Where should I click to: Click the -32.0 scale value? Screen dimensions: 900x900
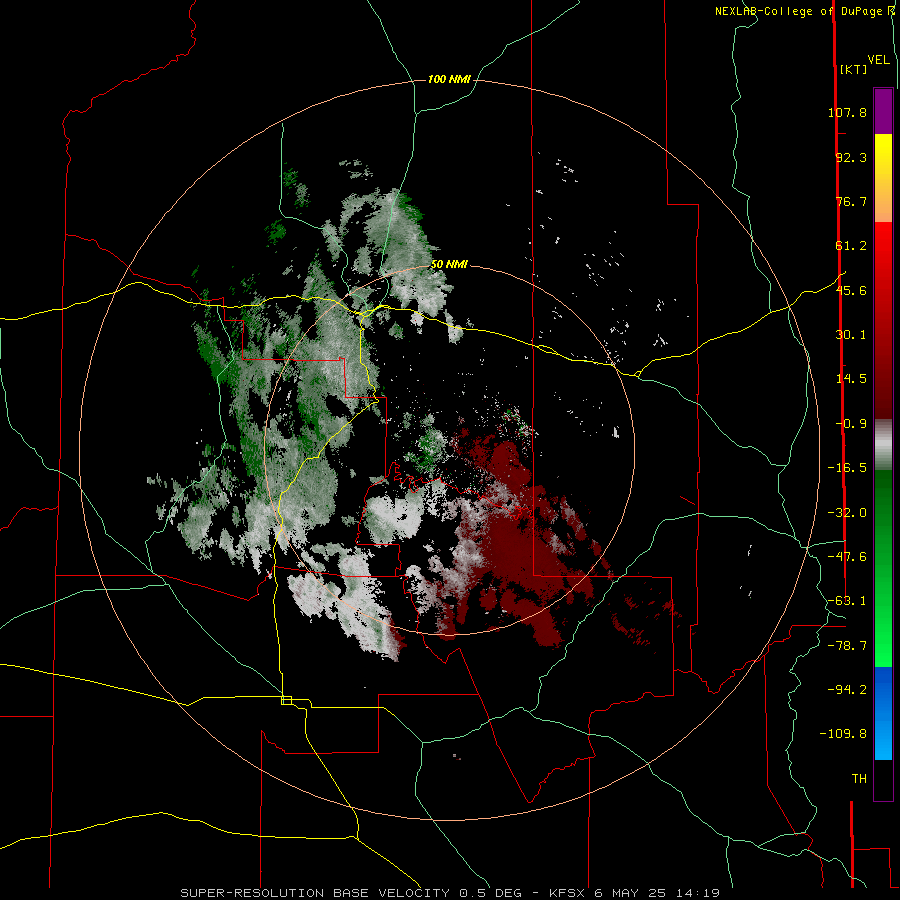[x=847, y=513]
